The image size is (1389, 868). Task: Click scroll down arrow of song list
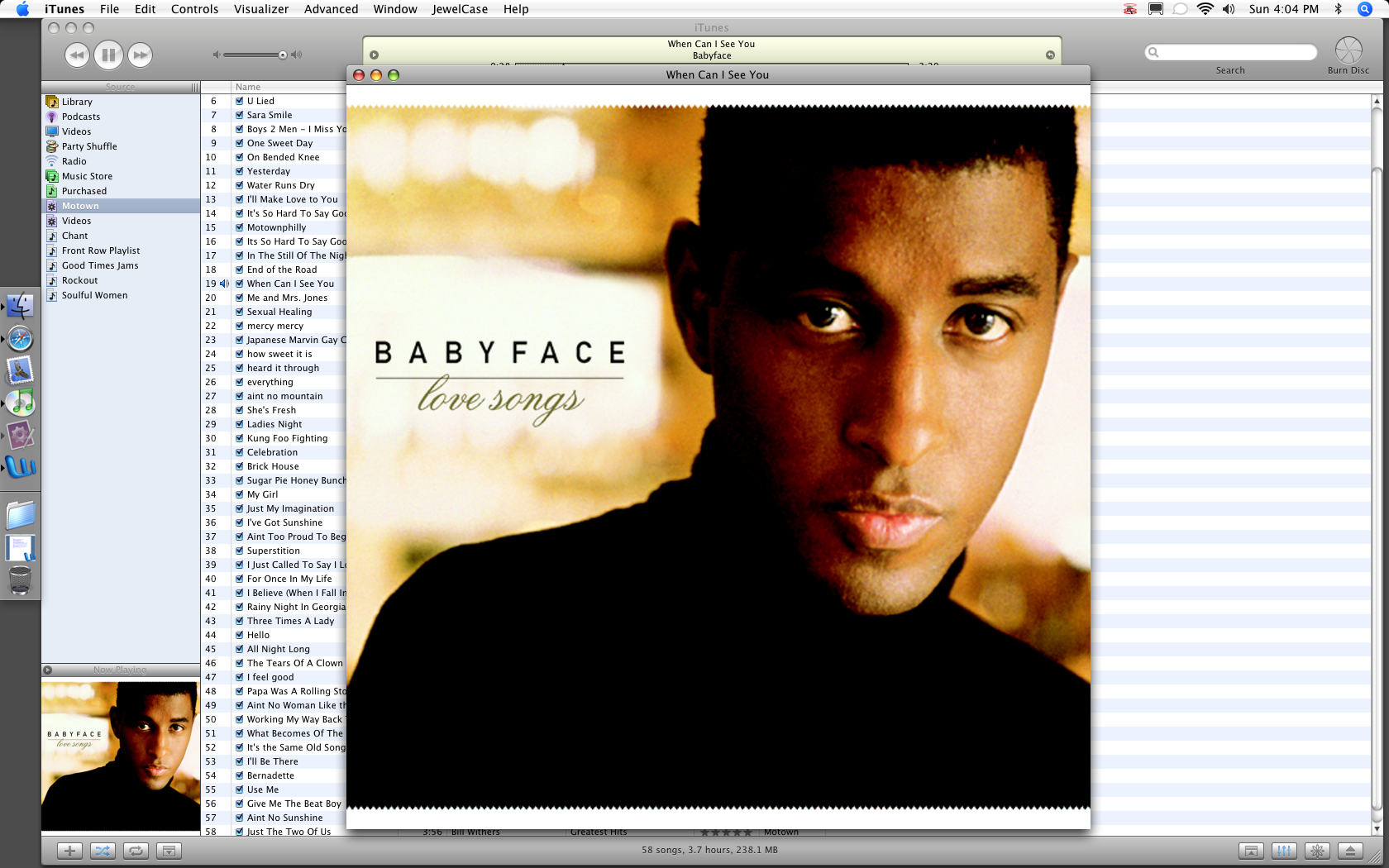pyautogui.click(x=1377, y=828)
